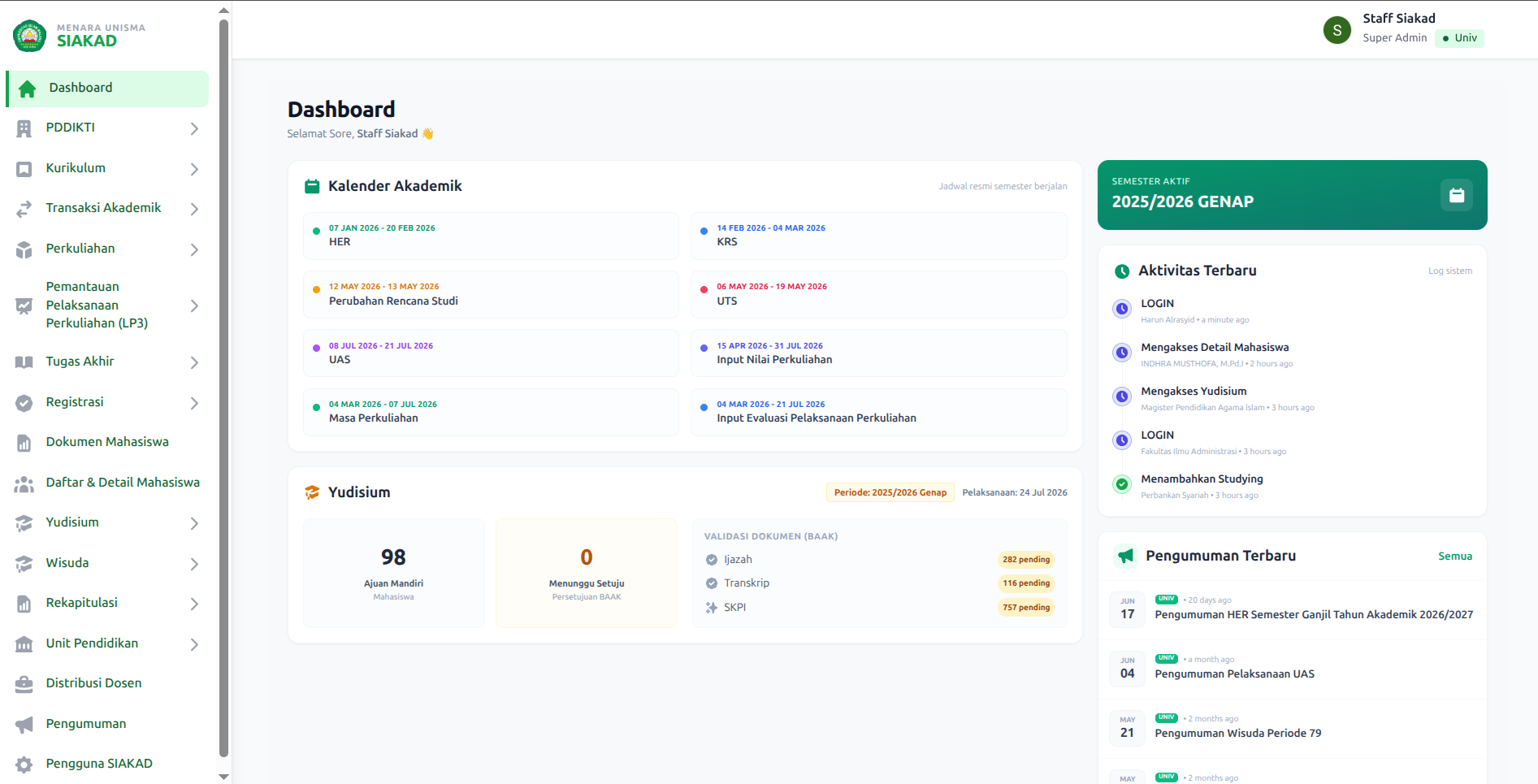This screenshot has height=784, width=1538.
Task: Click the PDDIKTI building icon
Action: tap(24, 128)
